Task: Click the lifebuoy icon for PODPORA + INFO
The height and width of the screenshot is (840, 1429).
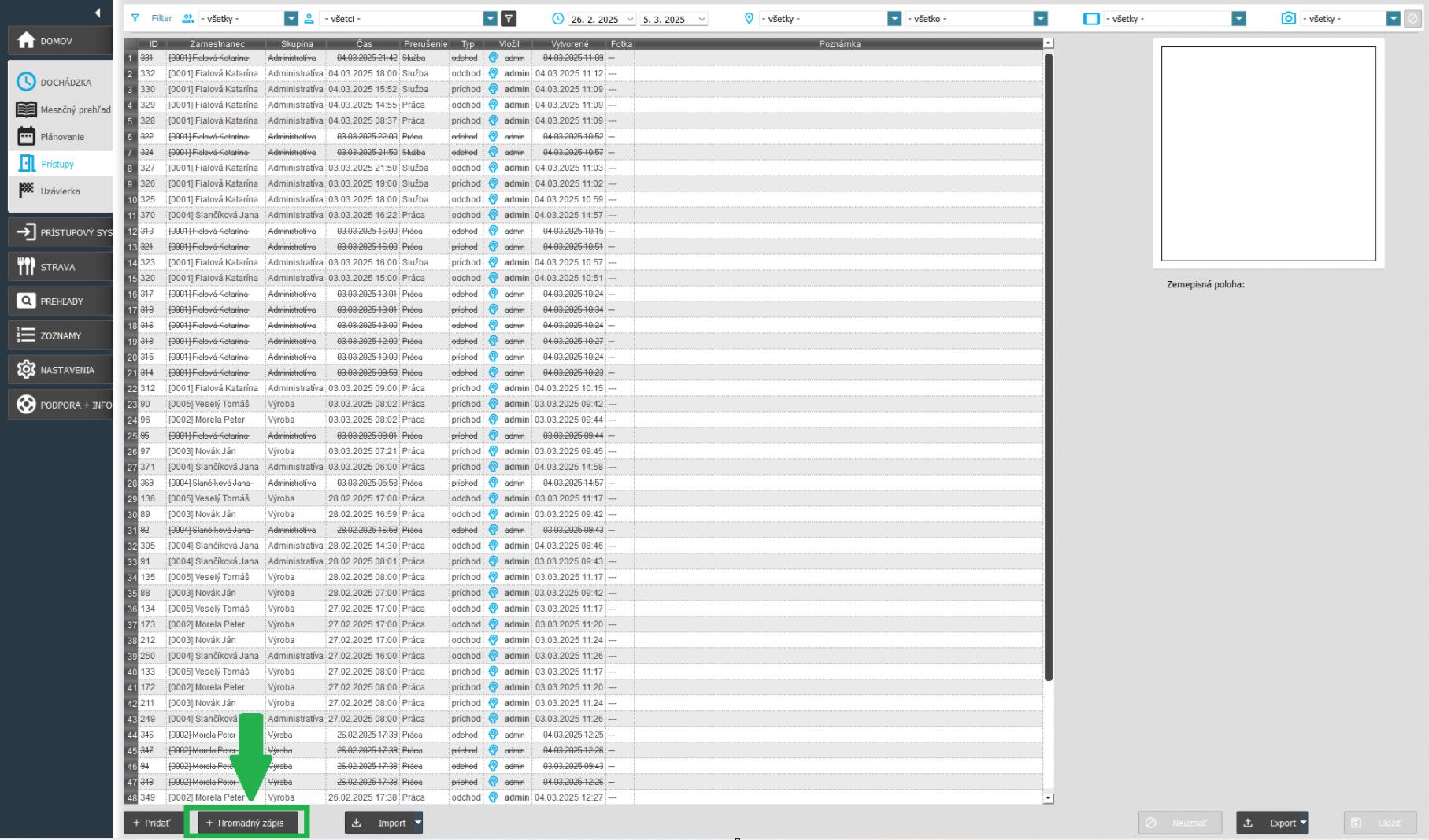Action: (26, 405)
